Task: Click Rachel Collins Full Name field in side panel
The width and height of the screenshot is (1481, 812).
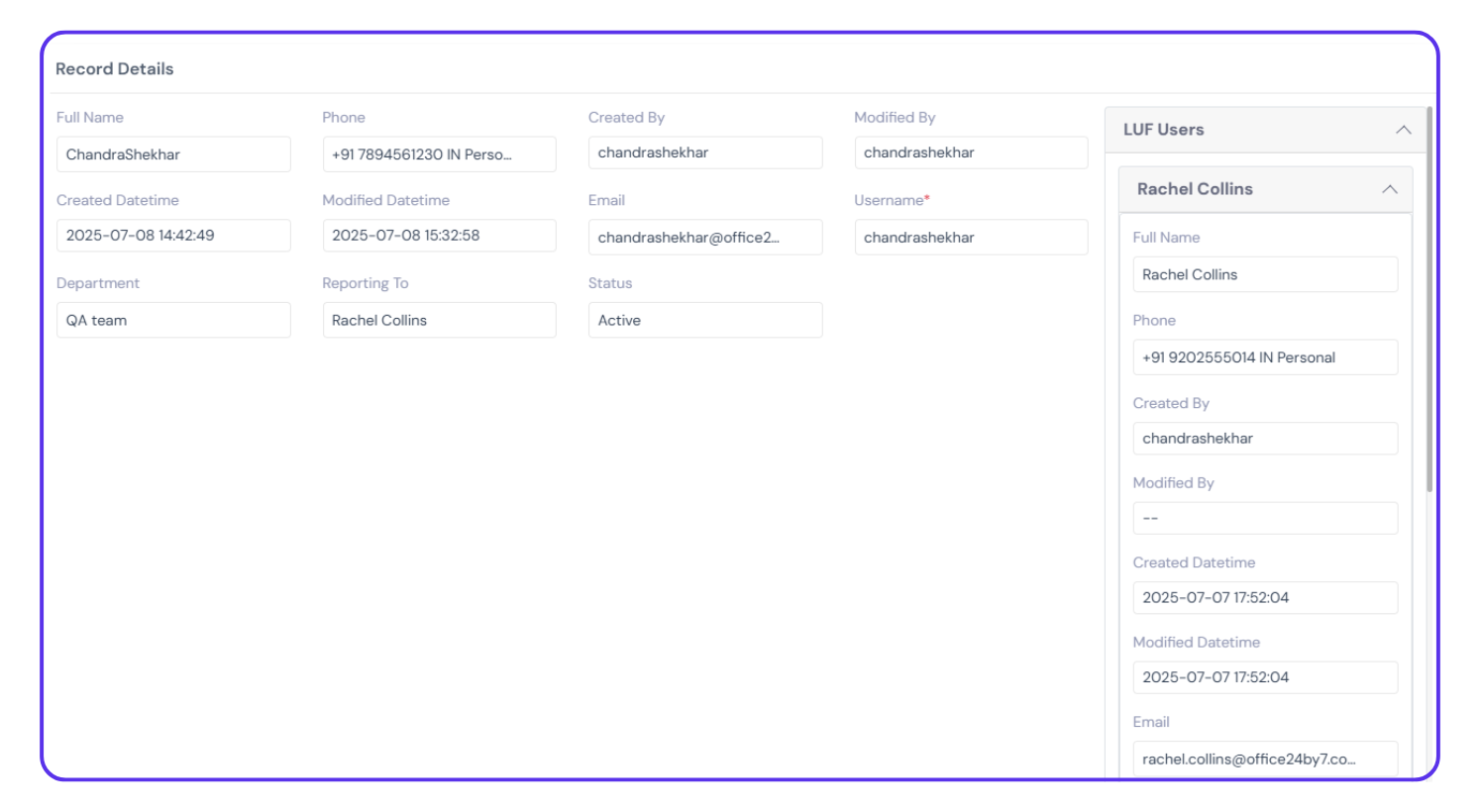Action: coord(1264,274)
